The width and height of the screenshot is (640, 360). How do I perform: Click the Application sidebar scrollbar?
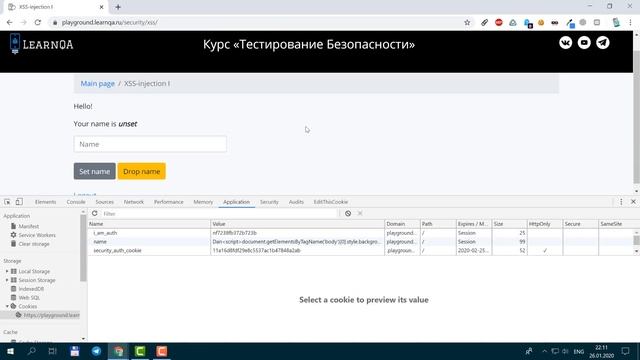pyautogui.click(x=83, y=249)
